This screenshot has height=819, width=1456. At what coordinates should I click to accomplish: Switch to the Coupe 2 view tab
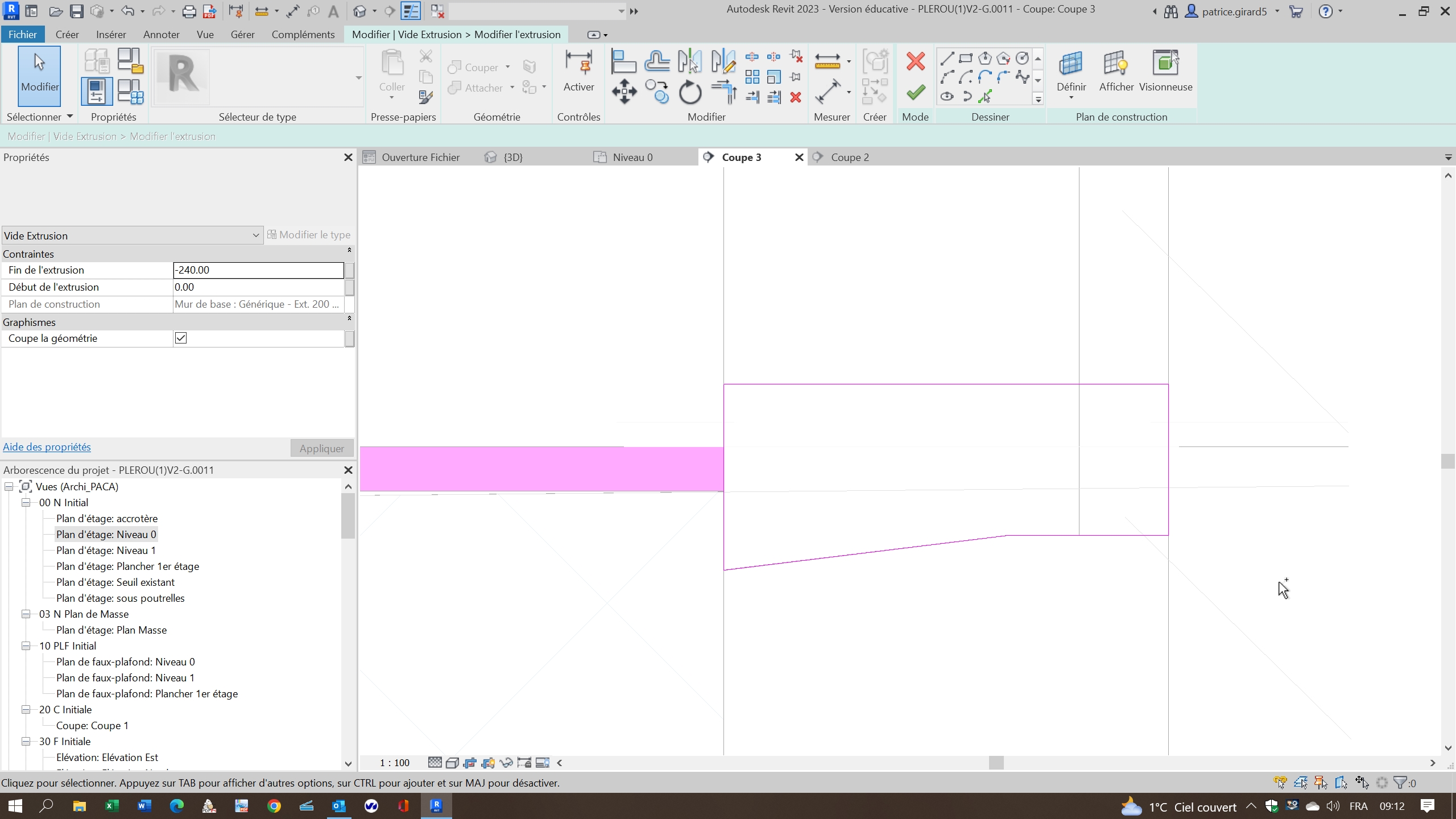coord(850,157)
